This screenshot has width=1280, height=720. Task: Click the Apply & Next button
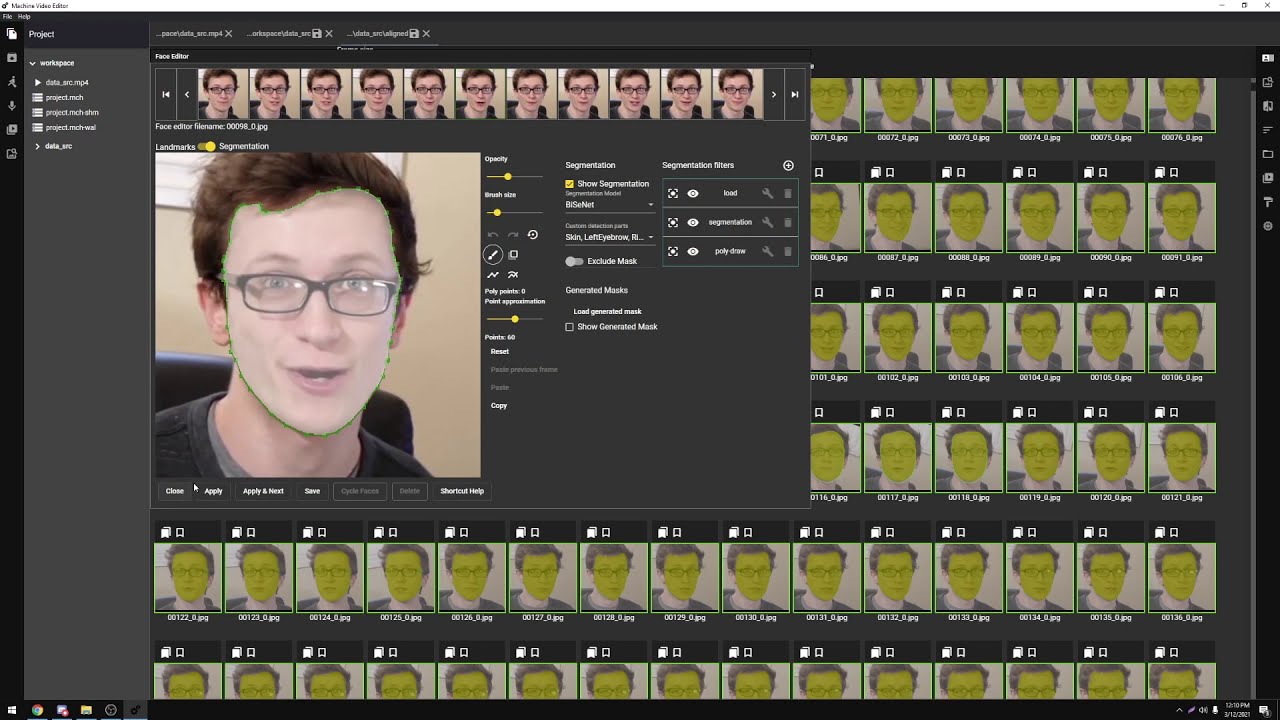[x=263, y=491]
